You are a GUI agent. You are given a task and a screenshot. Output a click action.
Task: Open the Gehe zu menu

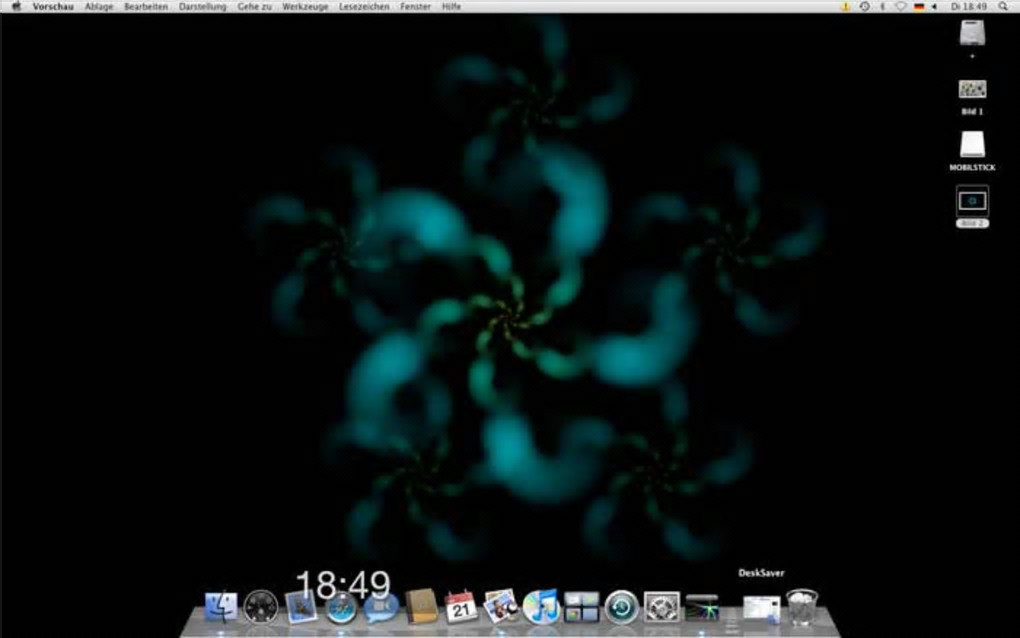(x=254, y=7)
